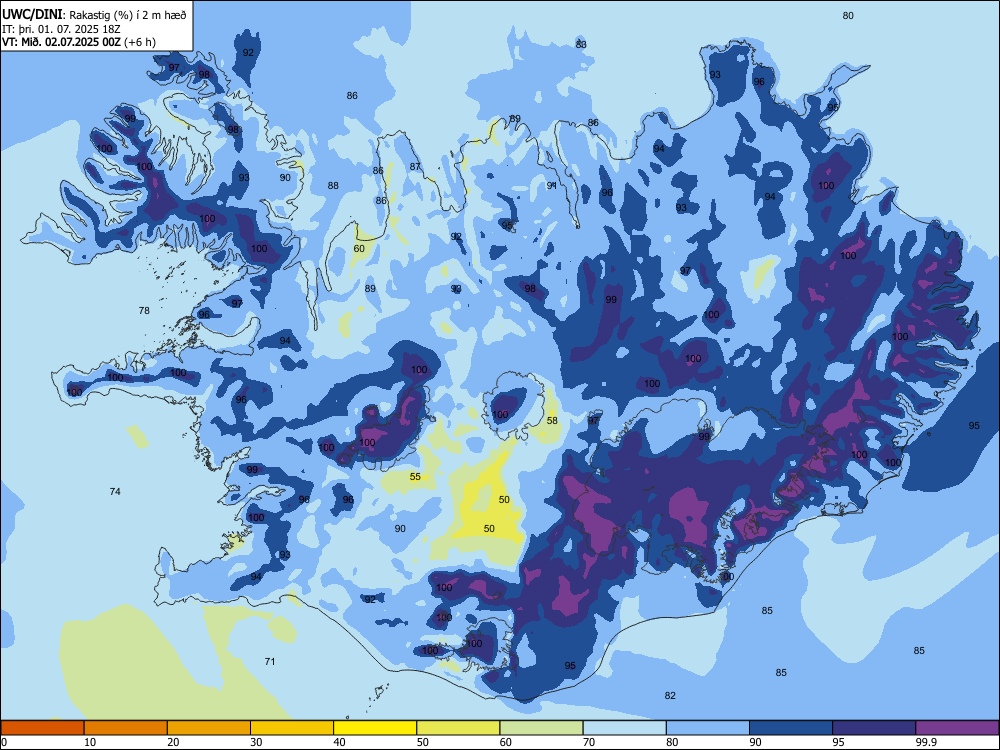Click the '87' humidity value on the map
Screen dimensions: 1000x750
pos(415,166)
